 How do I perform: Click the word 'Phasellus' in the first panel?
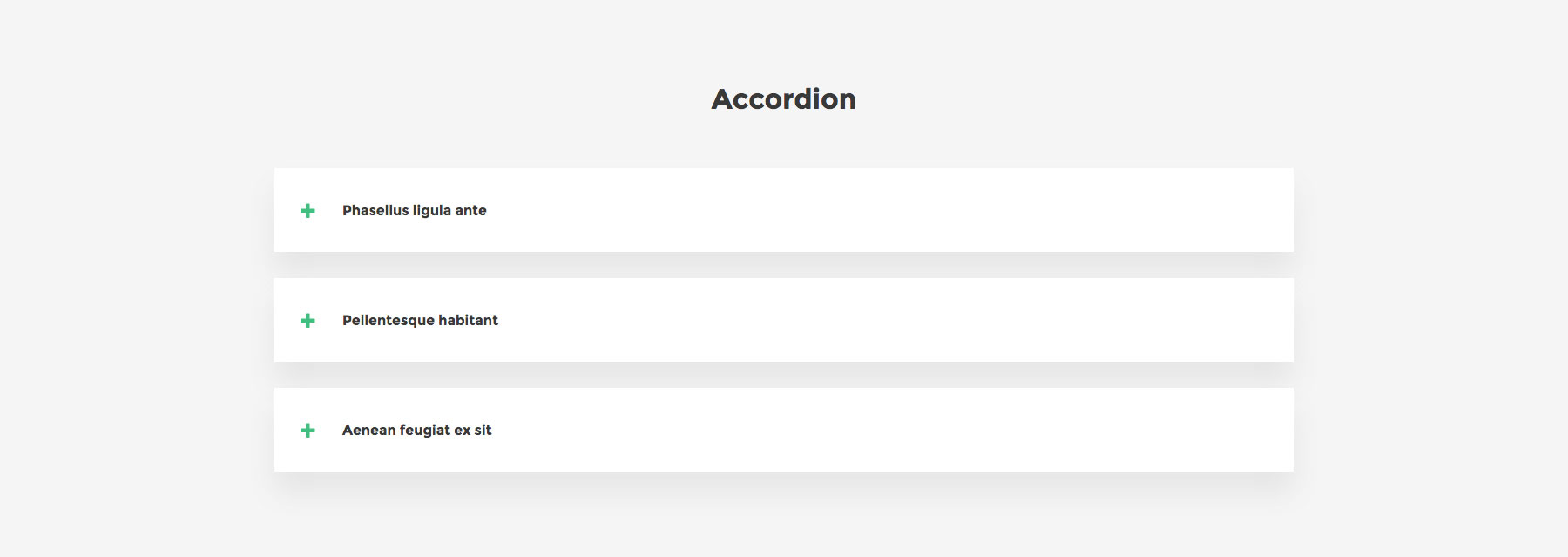click(x=375, y=210)
